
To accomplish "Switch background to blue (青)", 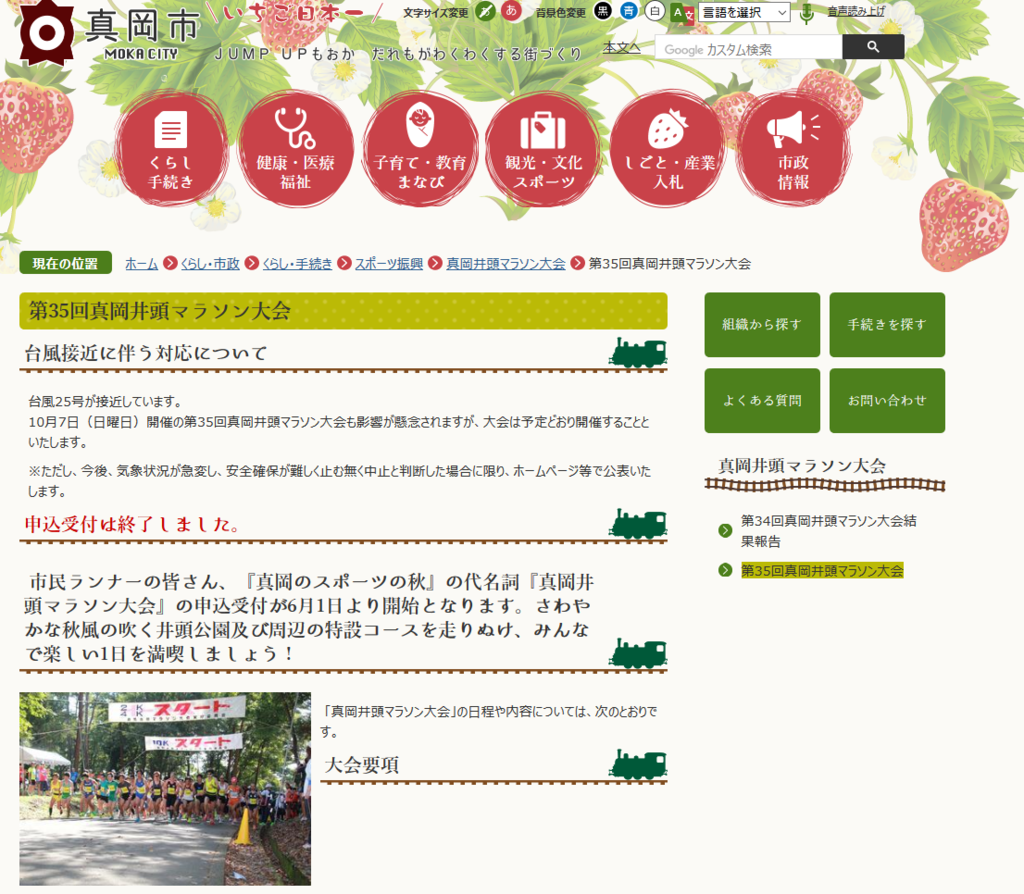I will pyautogui.click(x=628, y=11).
